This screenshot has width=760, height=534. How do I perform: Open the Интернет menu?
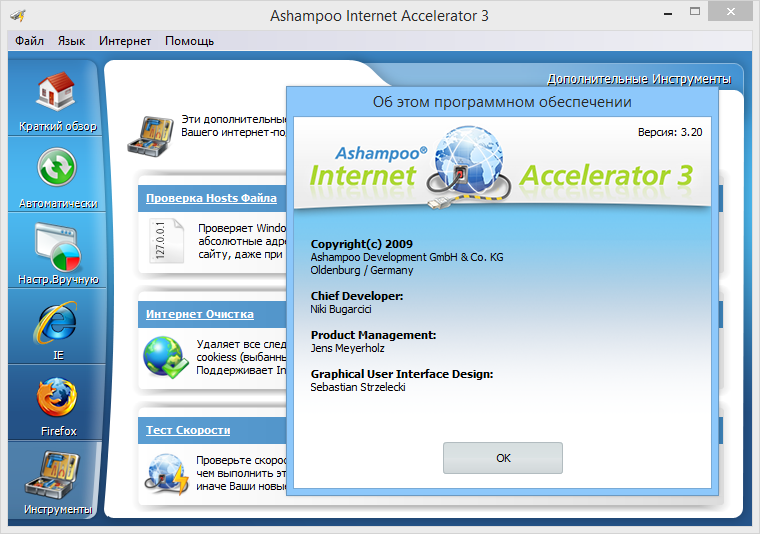pos(125,41)
